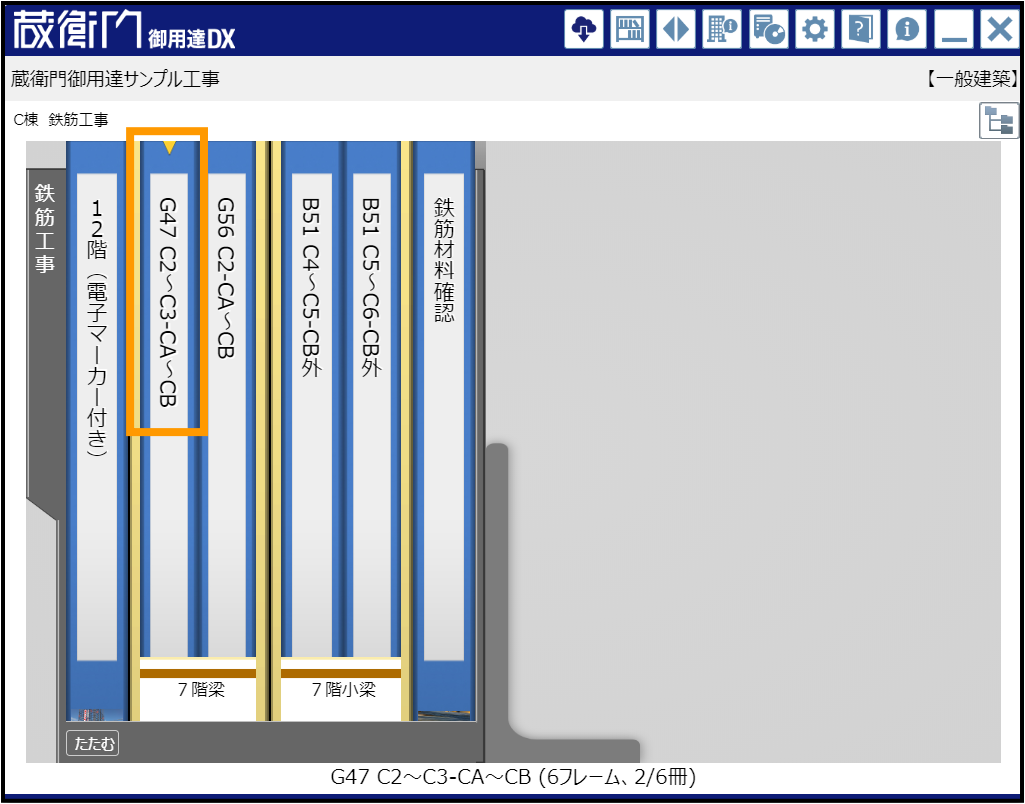Toggle the folder tree display icon
The image size is (1025, 804).
coord(998,120)
